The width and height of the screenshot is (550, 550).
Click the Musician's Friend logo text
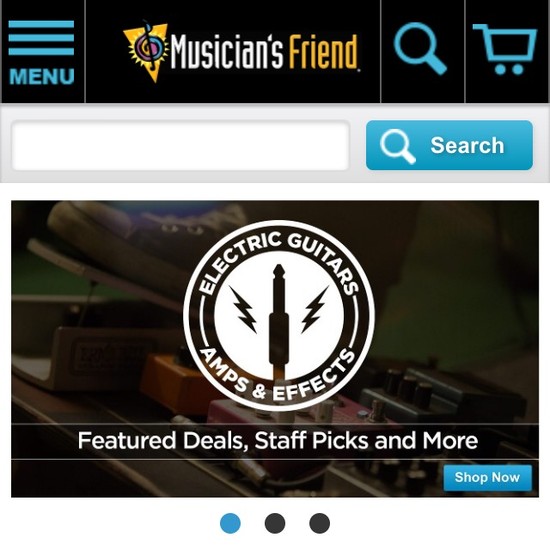point(264,52)
